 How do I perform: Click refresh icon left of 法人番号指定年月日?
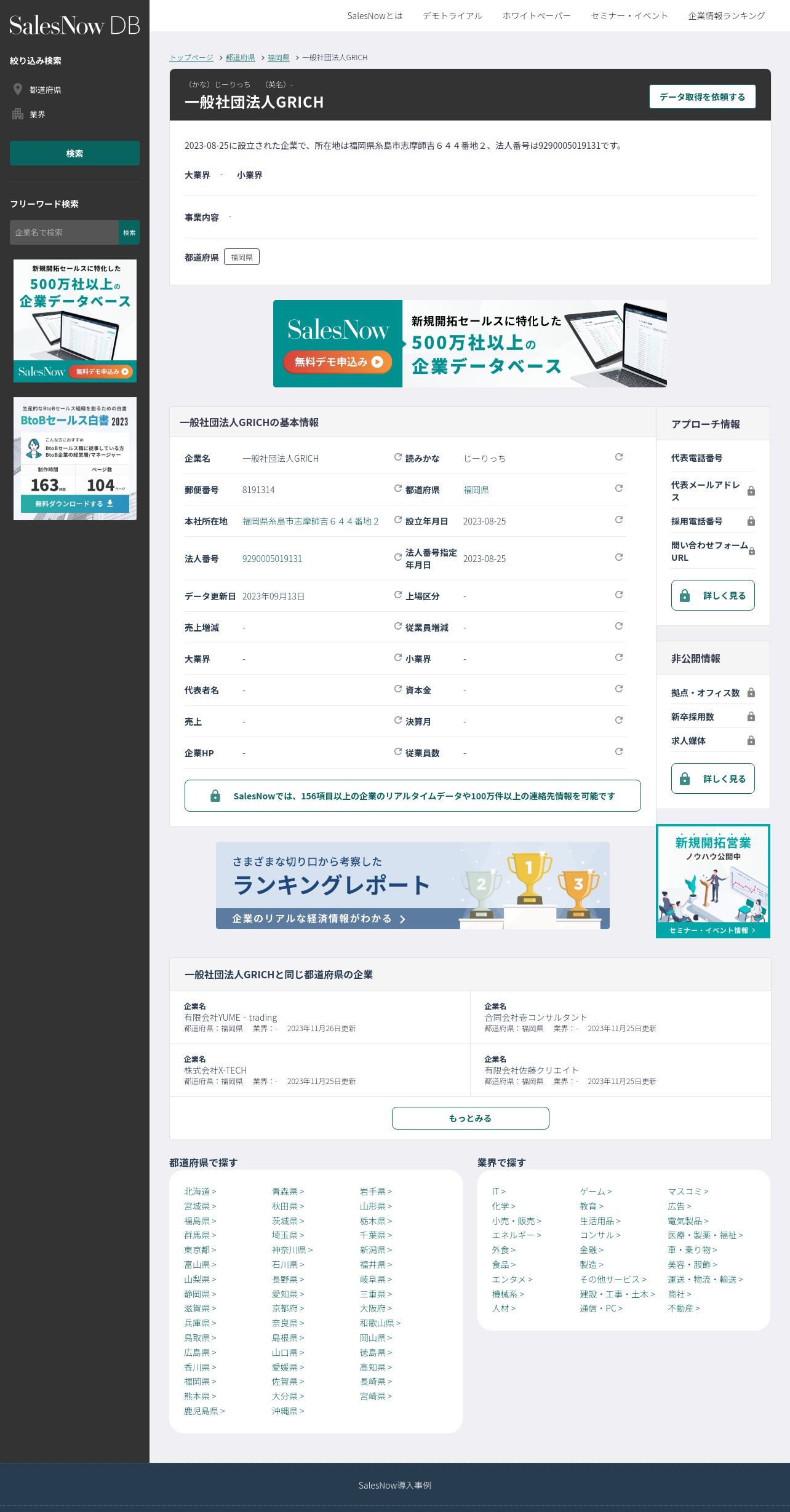398,557
